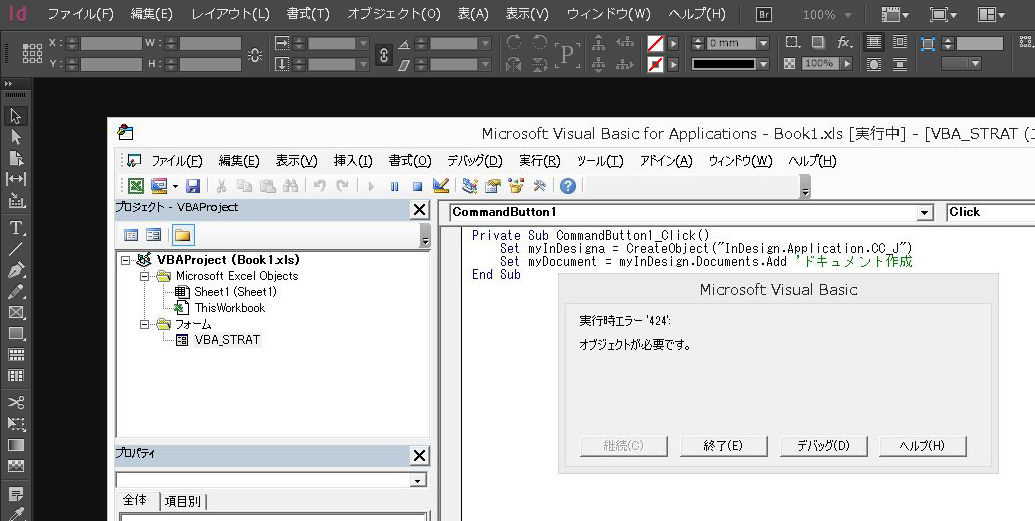Select the InDesign Type tool
Viewport: 1035px width, 521px height.
[16, 228]
